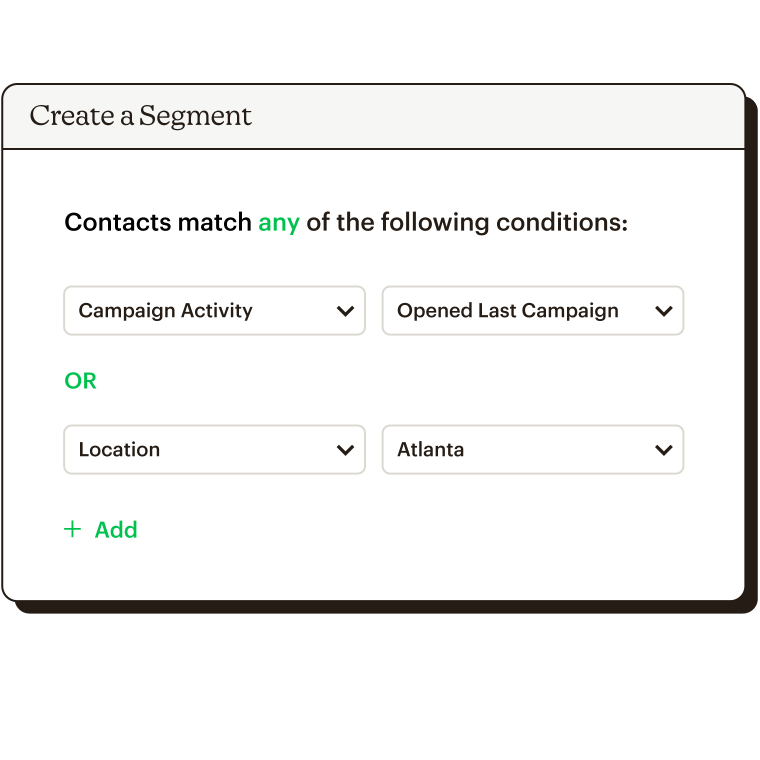This screenshot has height=760, width=760.
Task: Click the 'Contacts match' heading text
Action: [158, 222]
